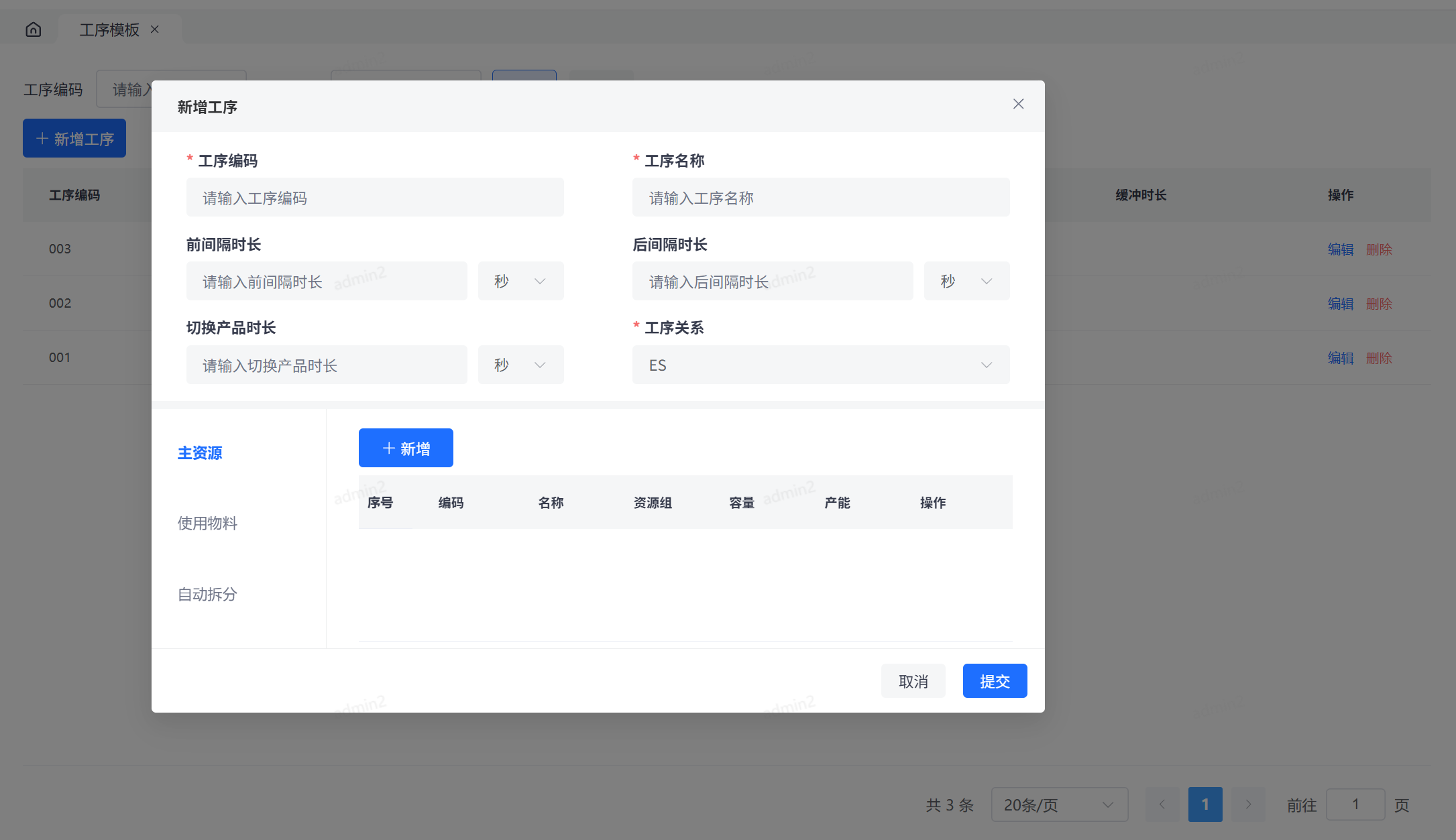This screenshot has width=1456, height=840.
Task: Click 编辑 link for row 003
Action: tap(1340, 249)
